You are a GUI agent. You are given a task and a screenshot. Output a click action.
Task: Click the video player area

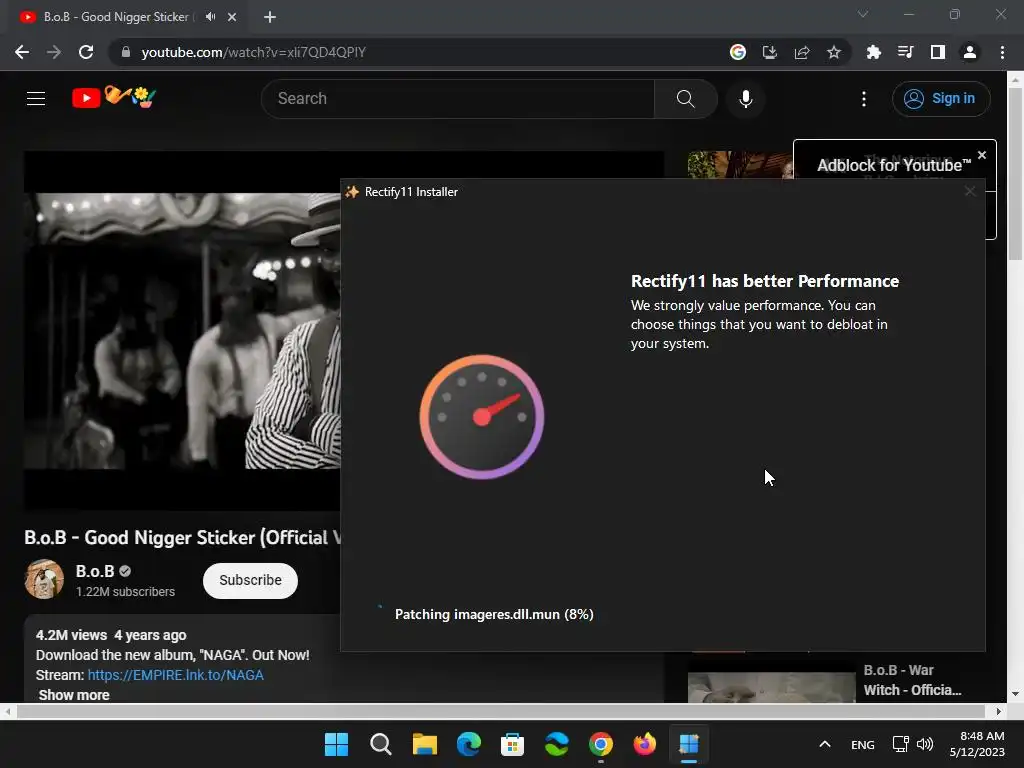click(x=182, y=330)
